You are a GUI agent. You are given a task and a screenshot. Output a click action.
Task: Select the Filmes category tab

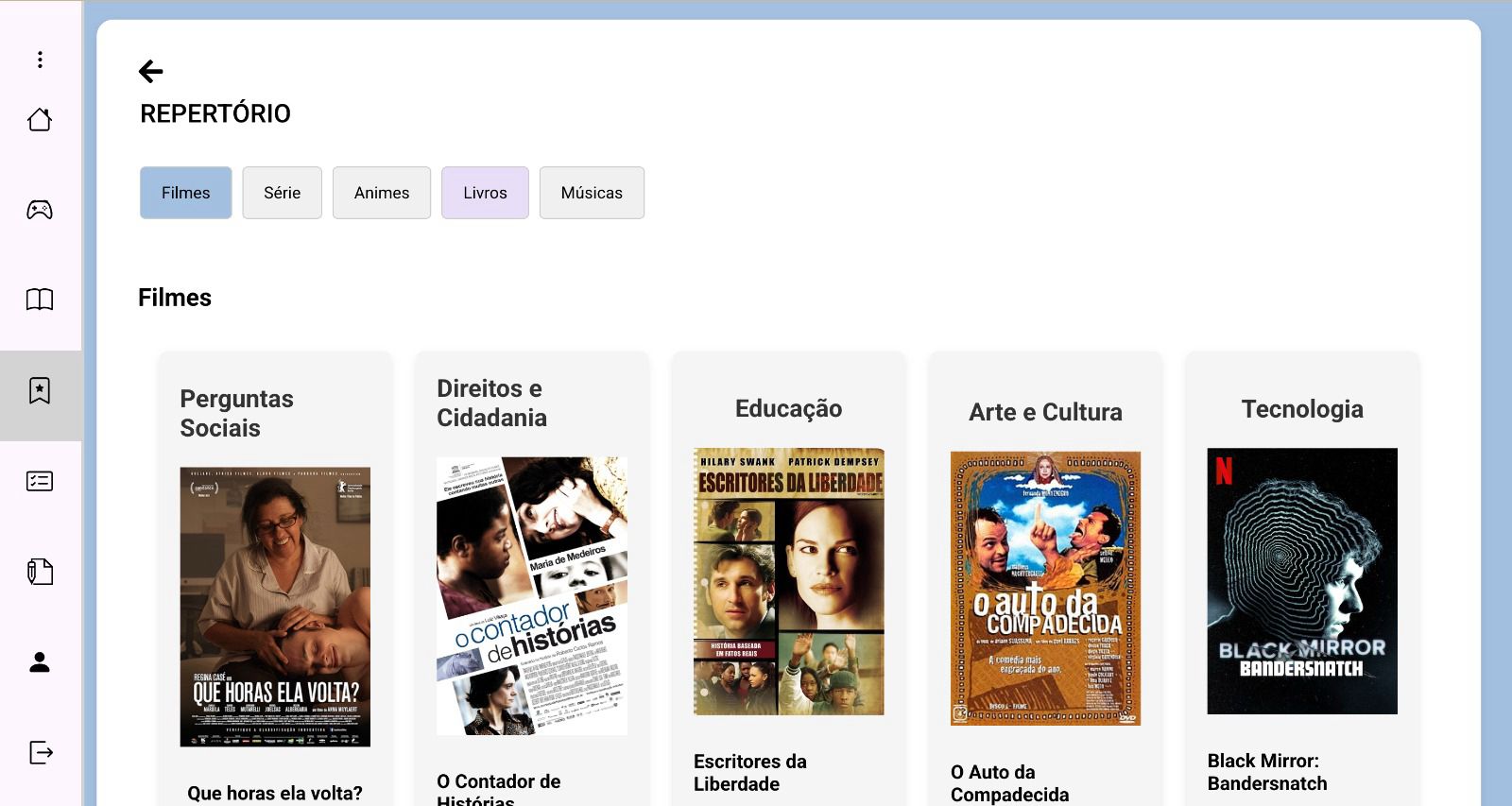point(185,193)
